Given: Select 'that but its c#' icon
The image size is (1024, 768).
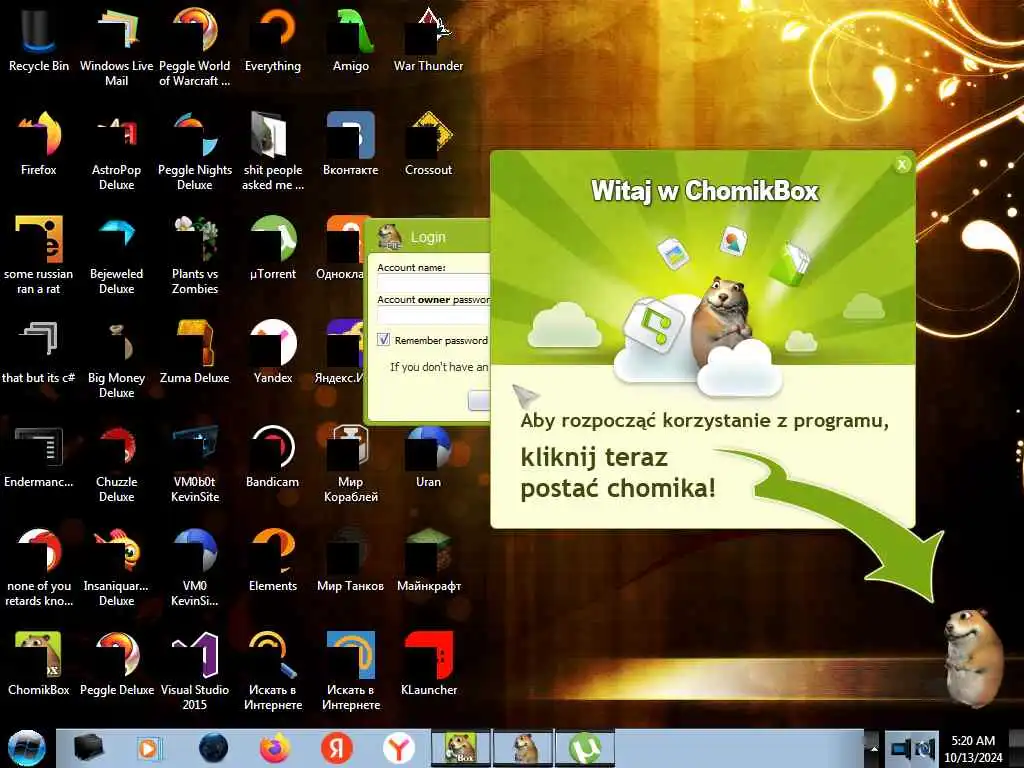Looking at the screenshot, I should (39, 351).
